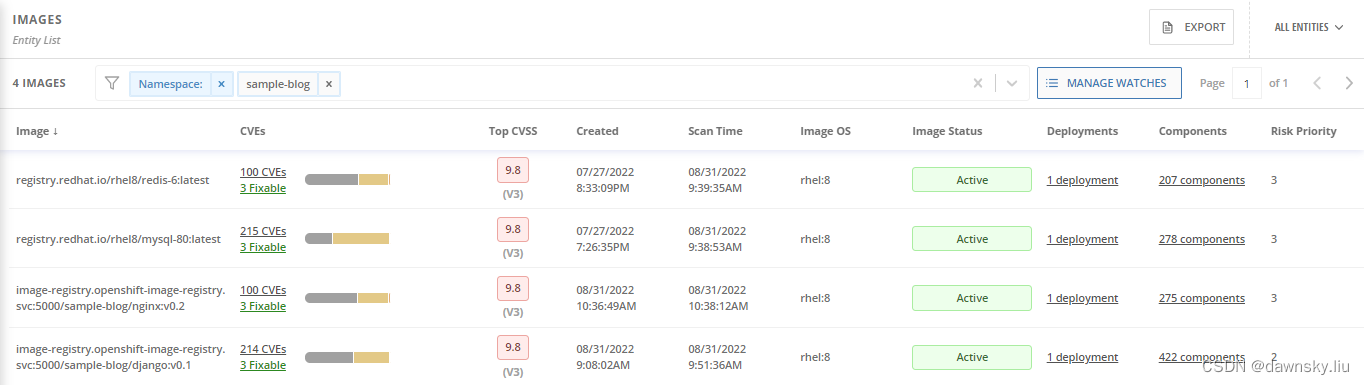Click the CVE severity bar for nginx:v0.2
The width and height of the screenshot is (1364, 385).
[347, 298]
